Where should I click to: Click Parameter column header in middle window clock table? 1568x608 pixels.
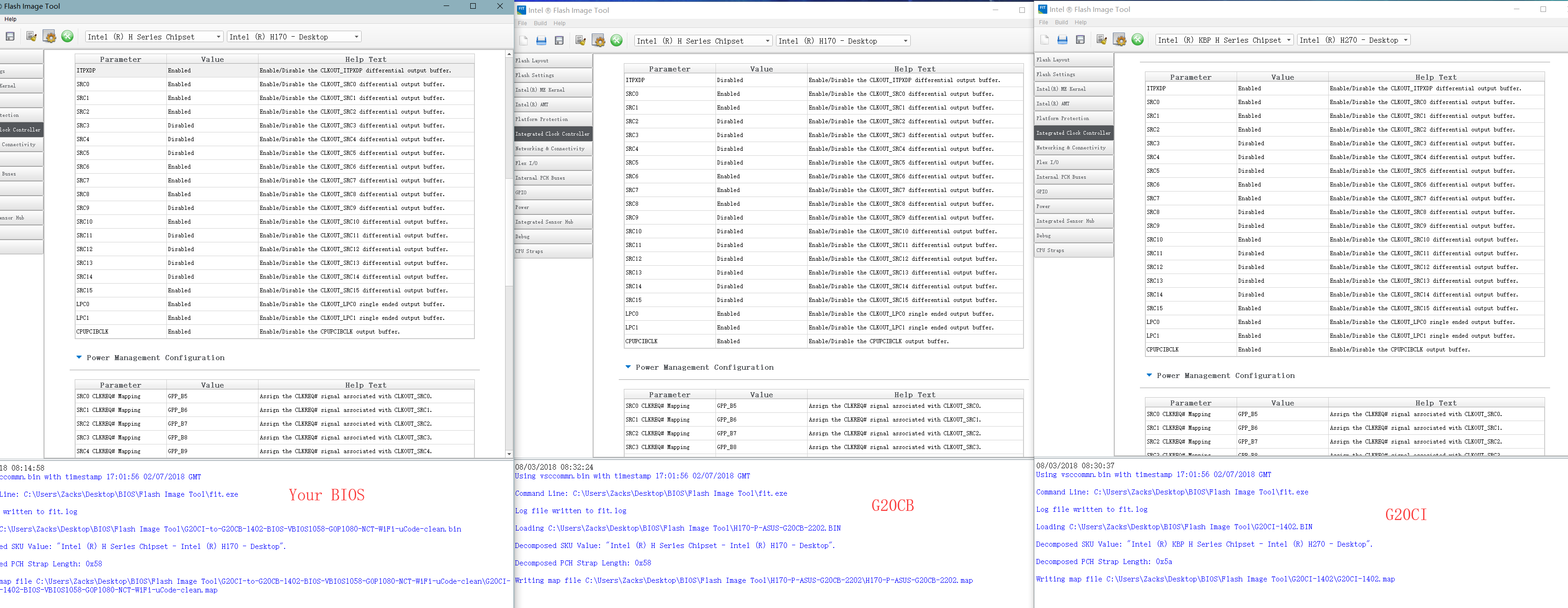(x=670, y=69)
